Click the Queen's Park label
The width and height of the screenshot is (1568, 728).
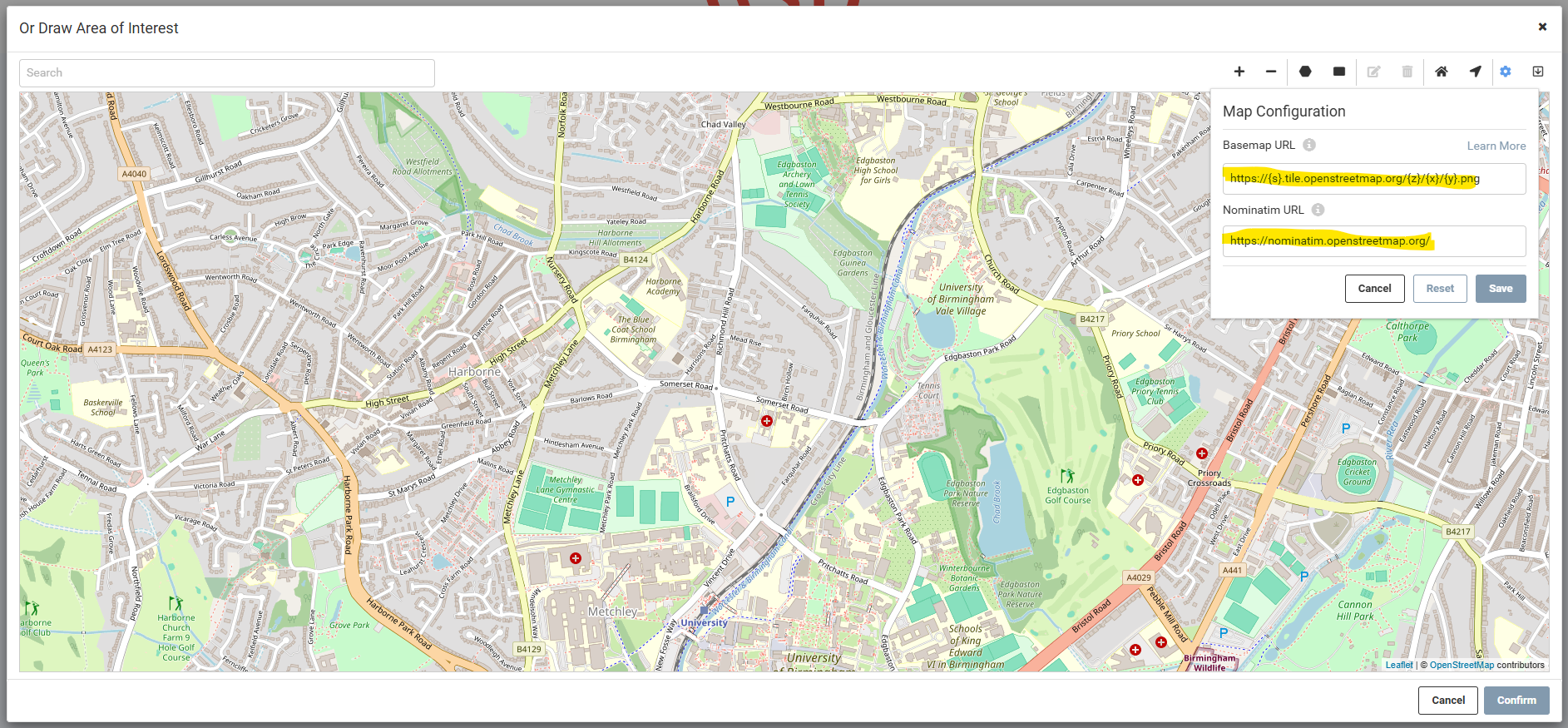coord(35,368)
